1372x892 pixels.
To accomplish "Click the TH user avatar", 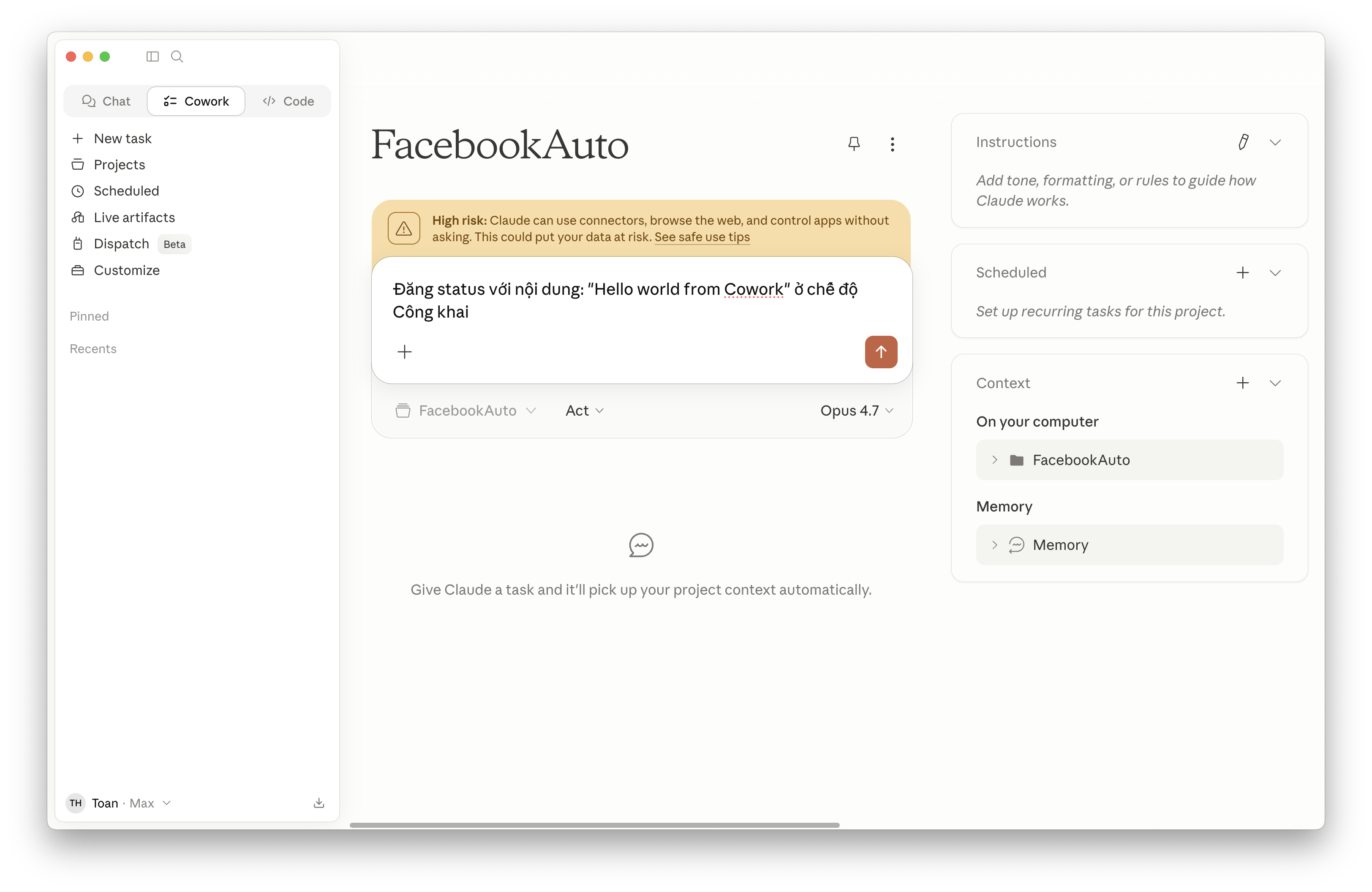I will click(x=76, y=803).
